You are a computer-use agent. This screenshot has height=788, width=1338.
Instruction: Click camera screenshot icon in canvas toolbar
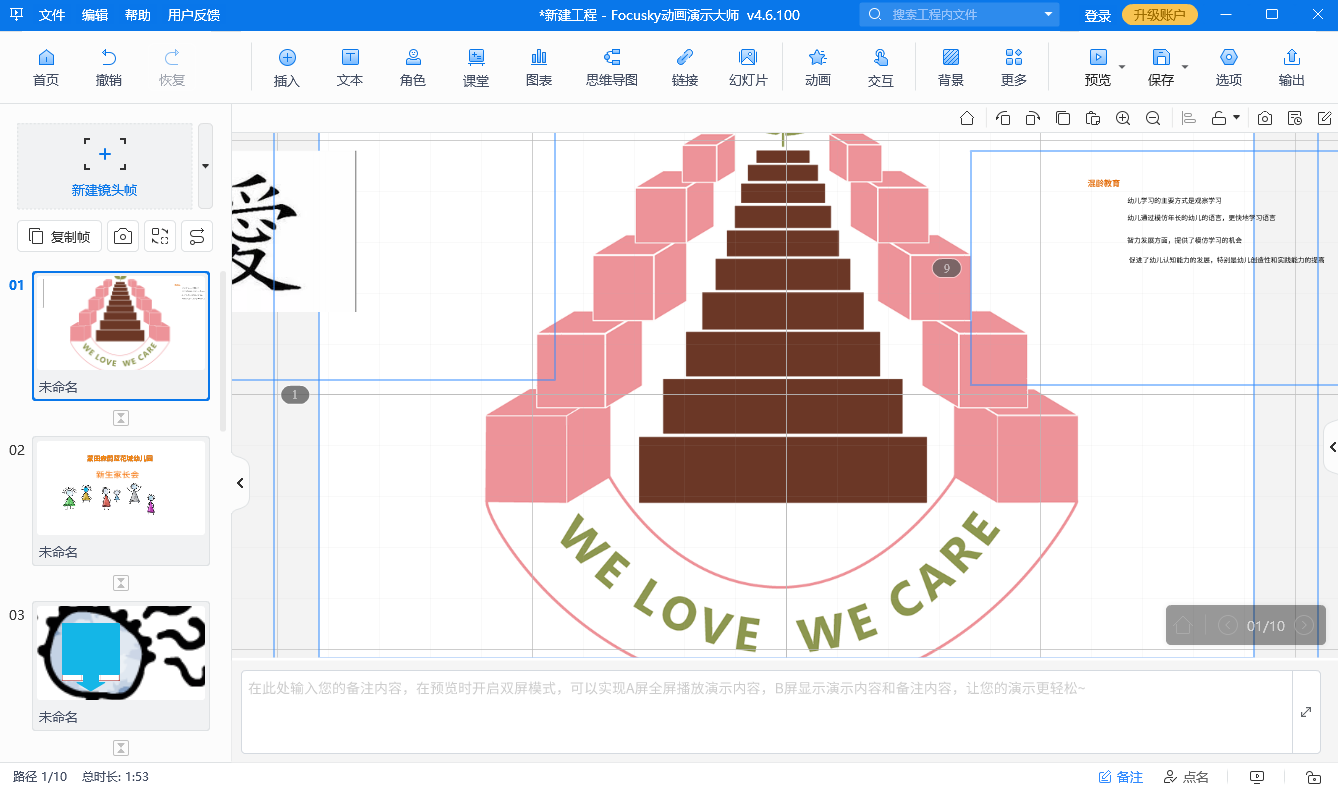(1265, 118)
